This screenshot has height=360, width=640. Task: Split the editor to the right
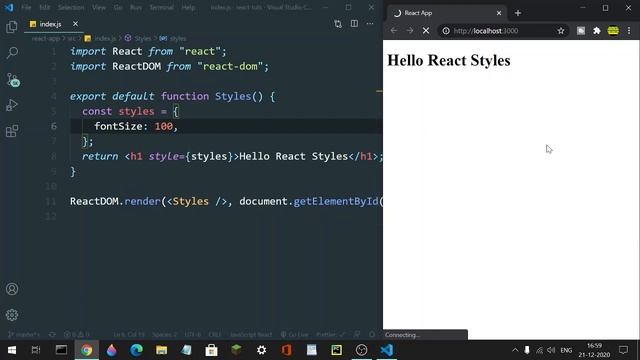tap(354, 24)
